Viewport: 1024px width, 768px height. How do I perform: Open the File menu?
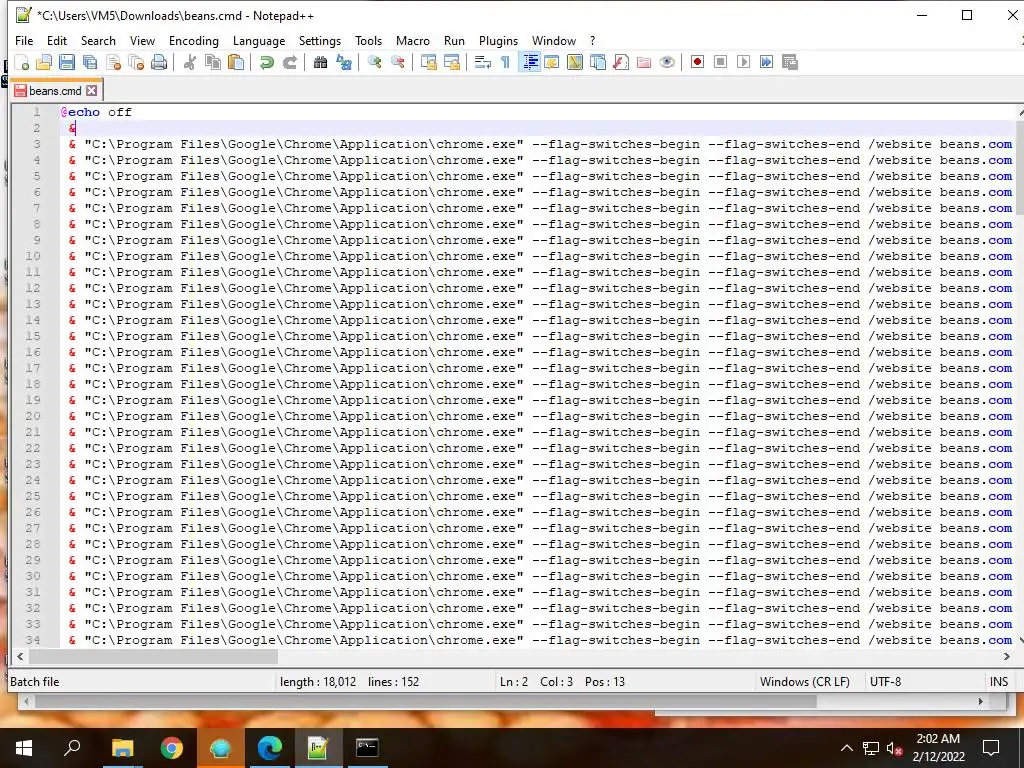[x=24, y=40]
